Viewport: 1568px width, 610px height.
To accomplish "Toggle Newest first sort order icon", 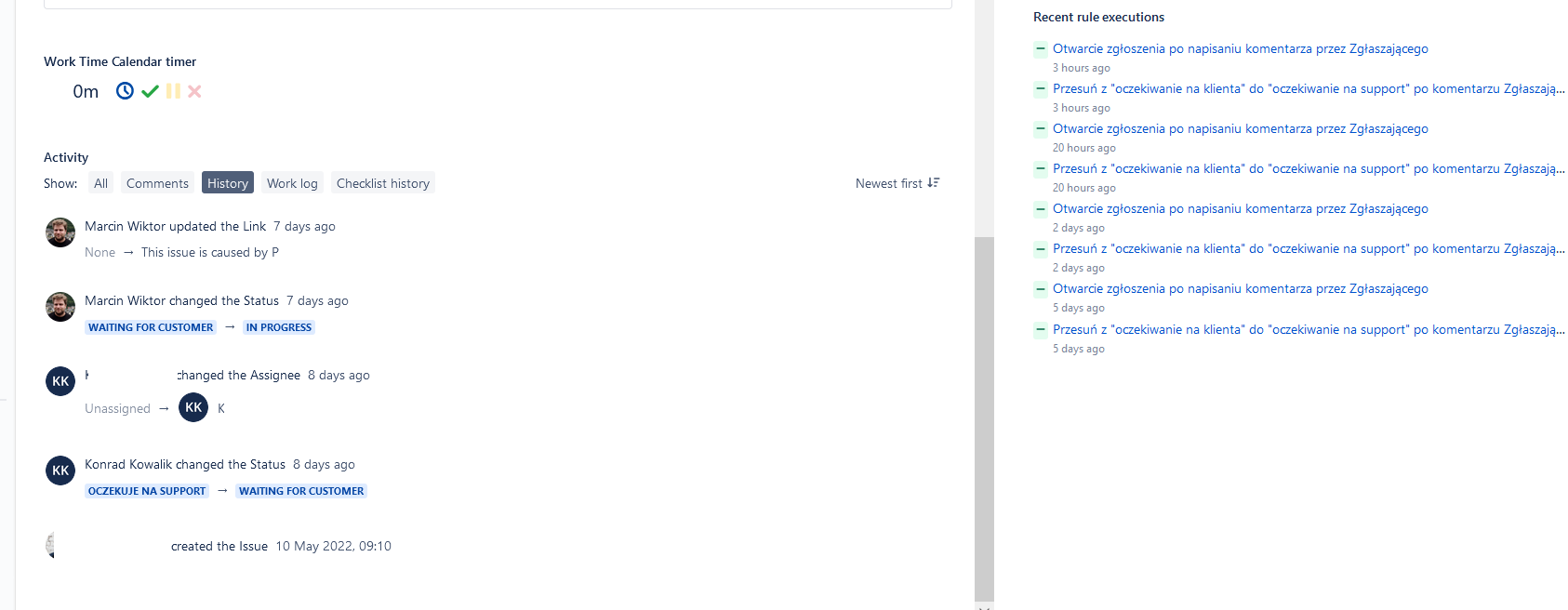I will coord(934,183).
